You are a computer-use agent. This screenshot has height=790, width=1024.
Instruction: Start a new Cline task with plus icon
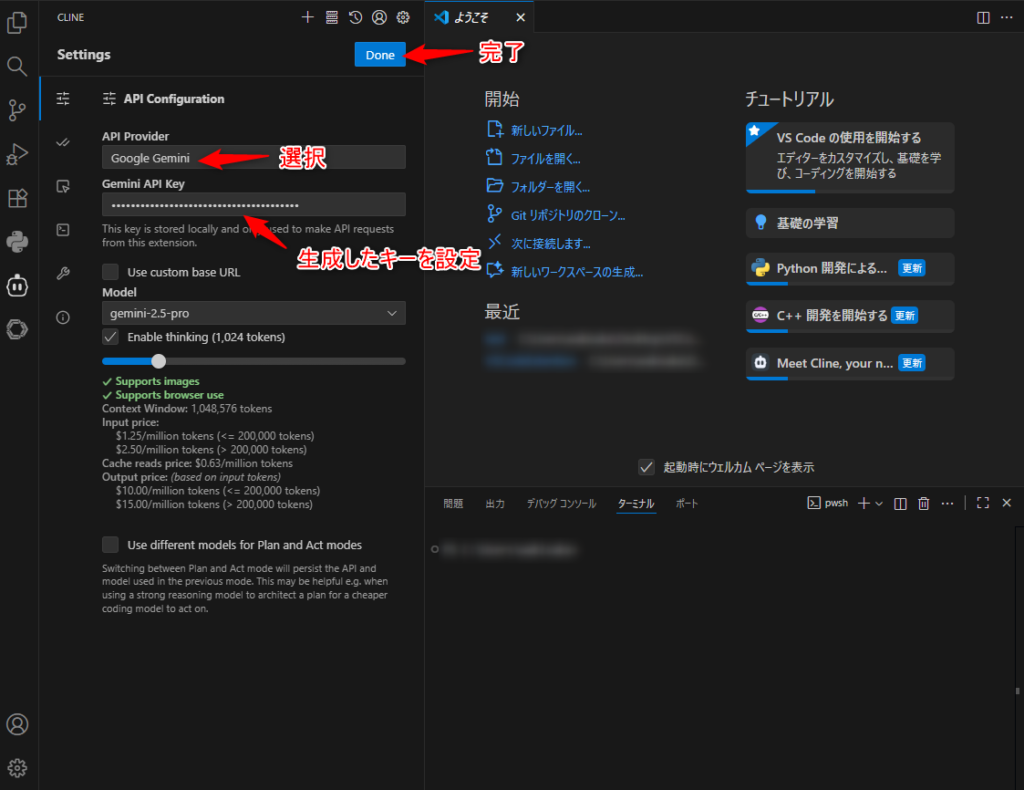point(308,17)
